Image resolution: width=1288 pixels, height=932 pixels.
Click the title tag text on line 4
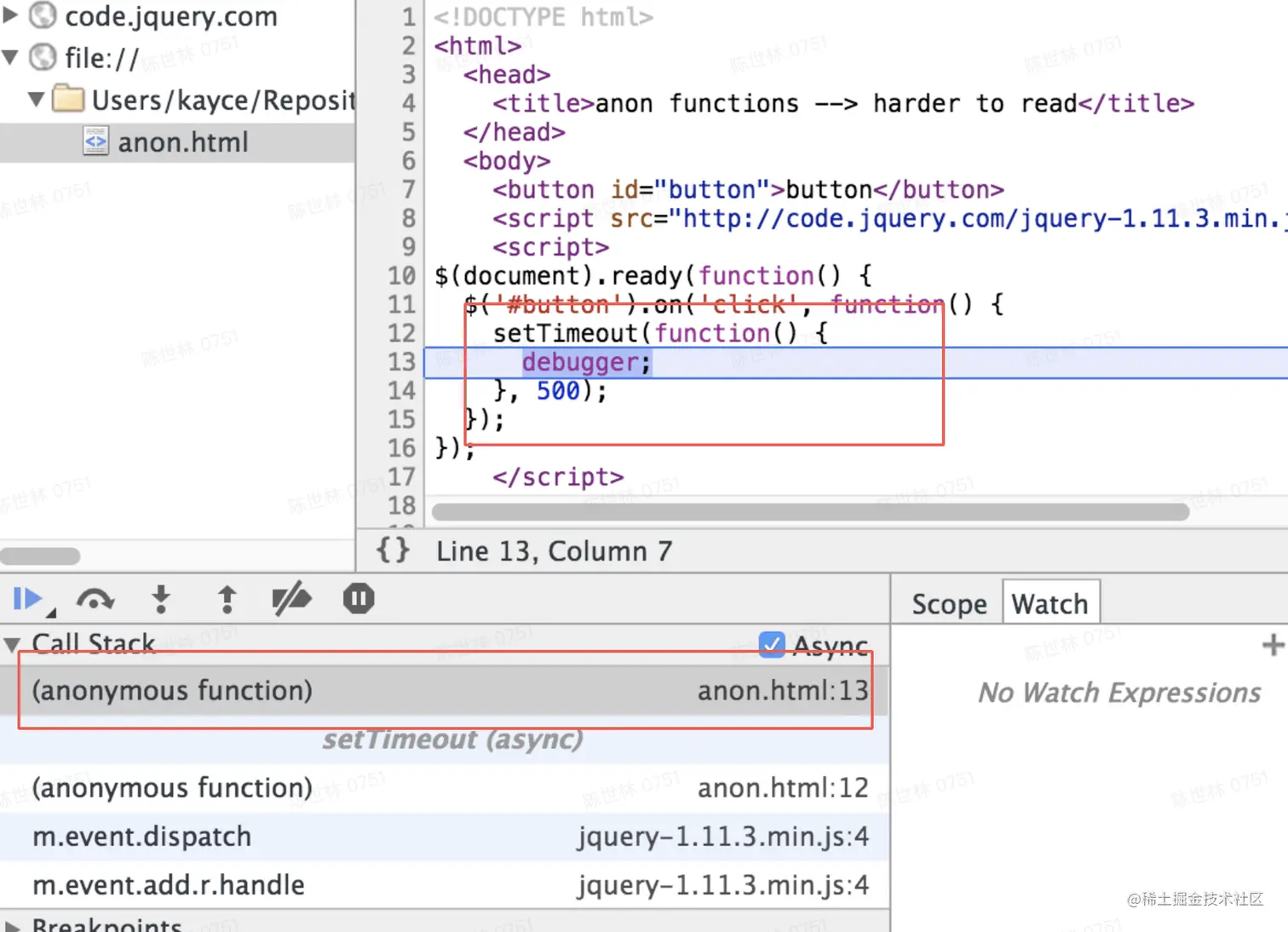click(837, 104)
